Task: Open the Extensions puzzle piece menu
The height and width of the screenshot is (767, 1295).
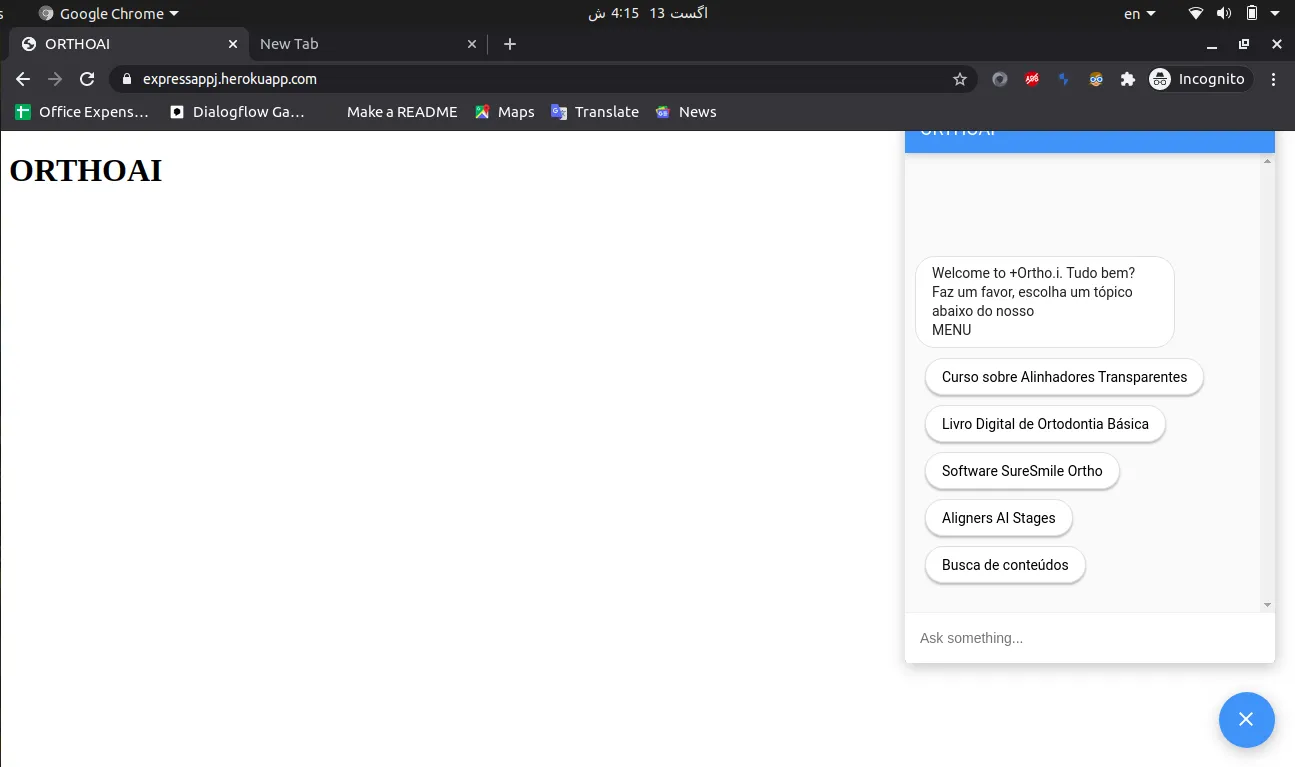Action: (x=1128, y=79)
